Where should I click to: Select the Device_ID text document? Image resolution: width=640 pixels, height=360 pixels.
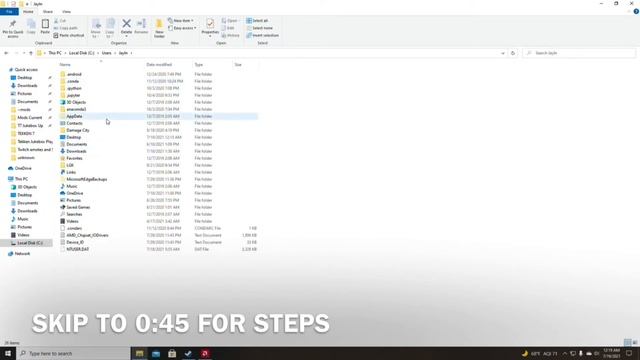tap(75, 242)
